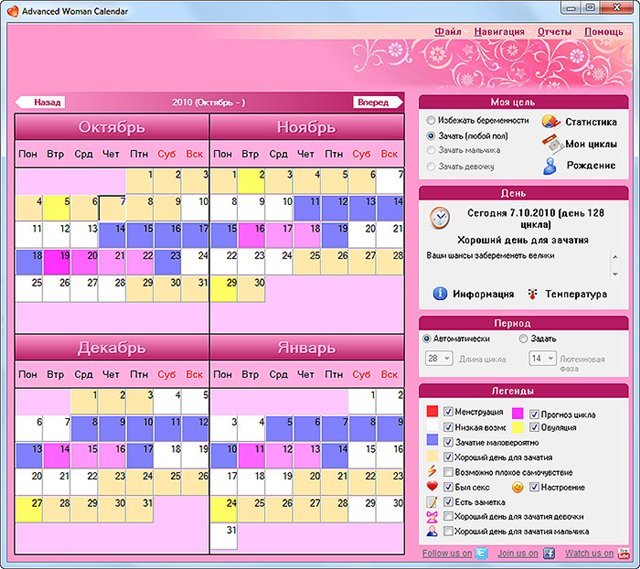Click the YouTube watch icon
Image resolution: width=640 pixels, height=569 pixels.
(623, 553)
